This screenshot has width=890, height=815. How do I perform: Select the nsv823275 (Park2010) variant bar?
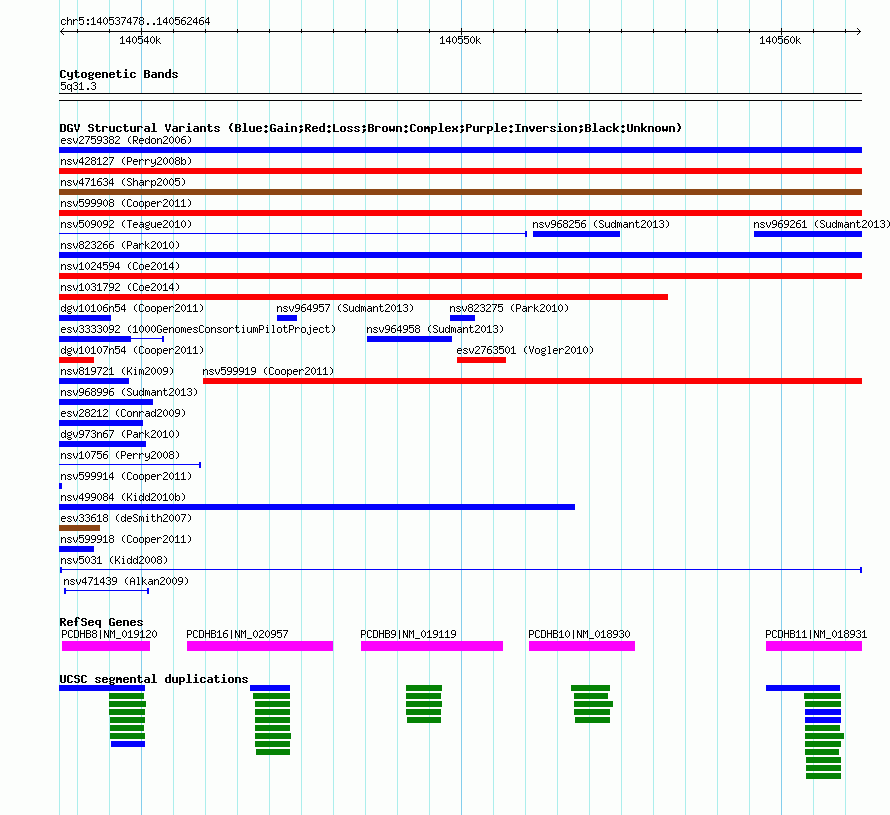coord(462,318)
